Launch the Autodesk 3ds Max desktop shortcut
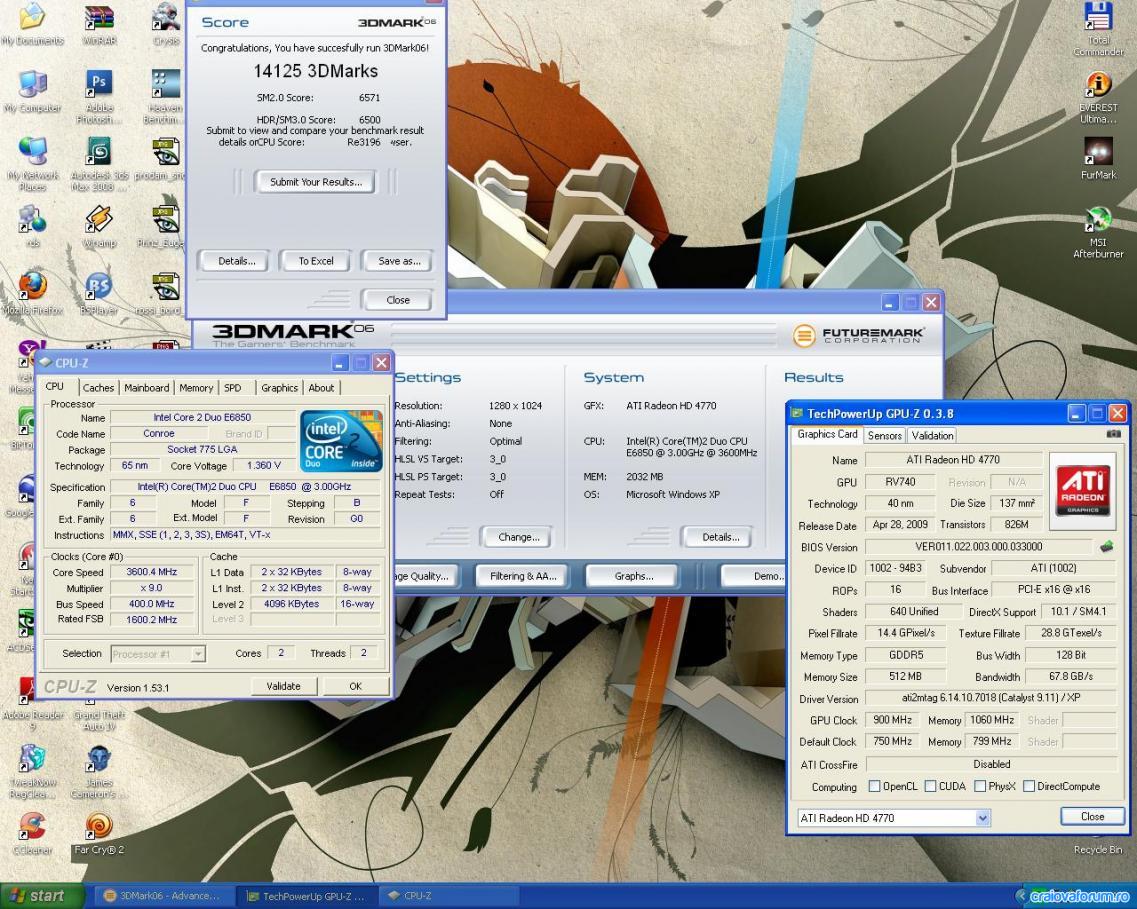 [99, 165]
